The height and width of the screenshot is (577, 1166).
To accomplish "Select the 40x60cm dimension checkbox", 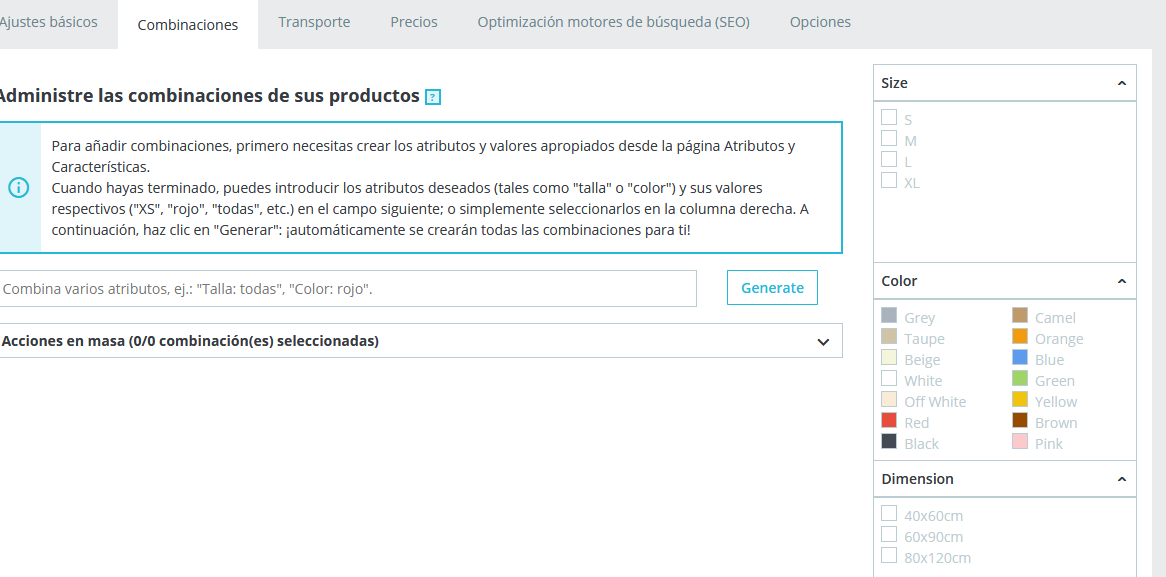I will (x=889, y=514).
